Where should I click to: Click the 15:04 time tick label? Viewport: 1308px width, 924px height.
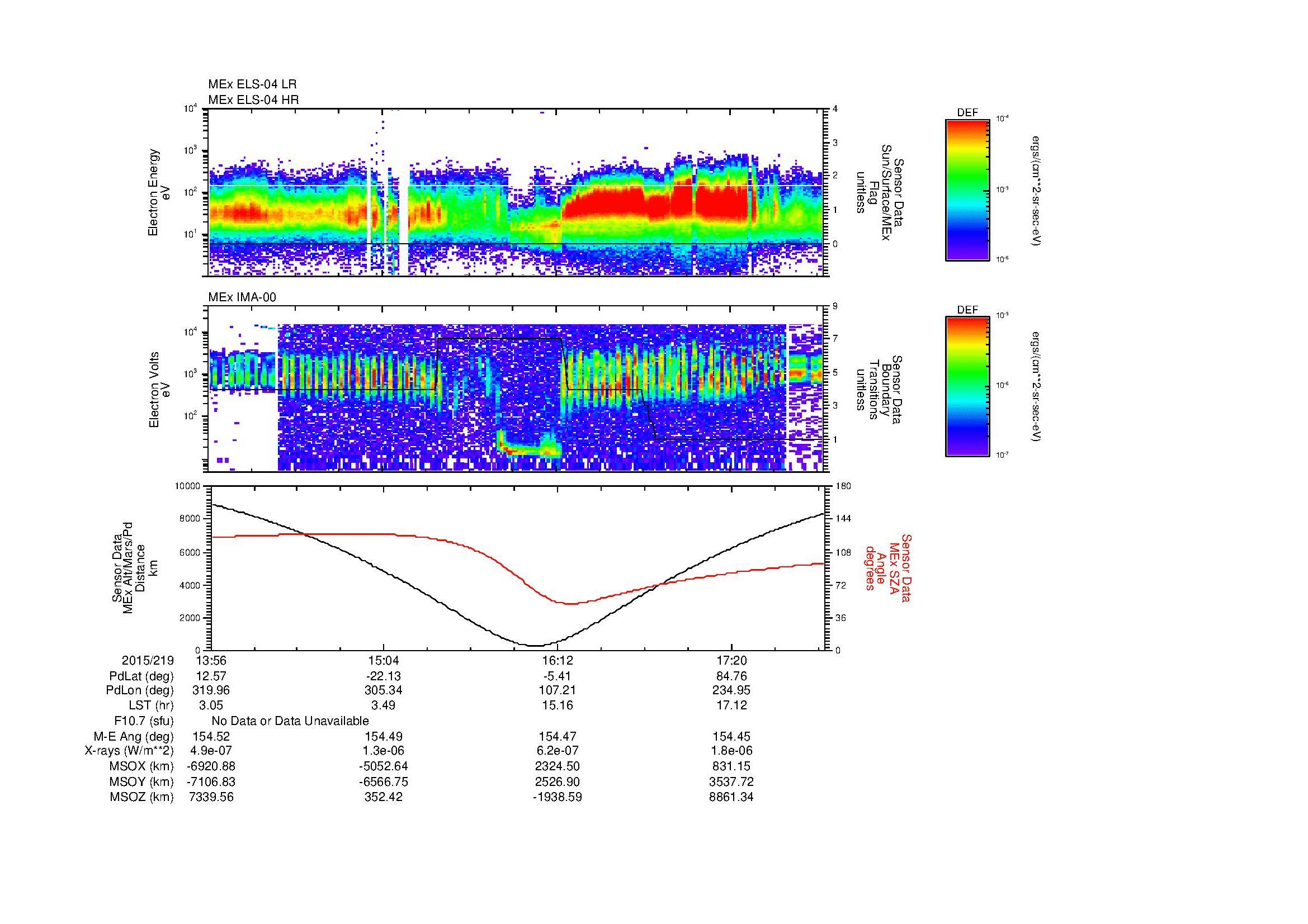(x=384, y=660)
